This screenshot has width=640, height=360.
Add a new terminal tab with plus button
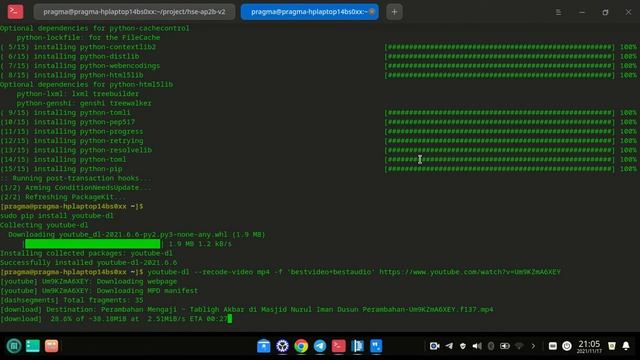pos(394,12)
